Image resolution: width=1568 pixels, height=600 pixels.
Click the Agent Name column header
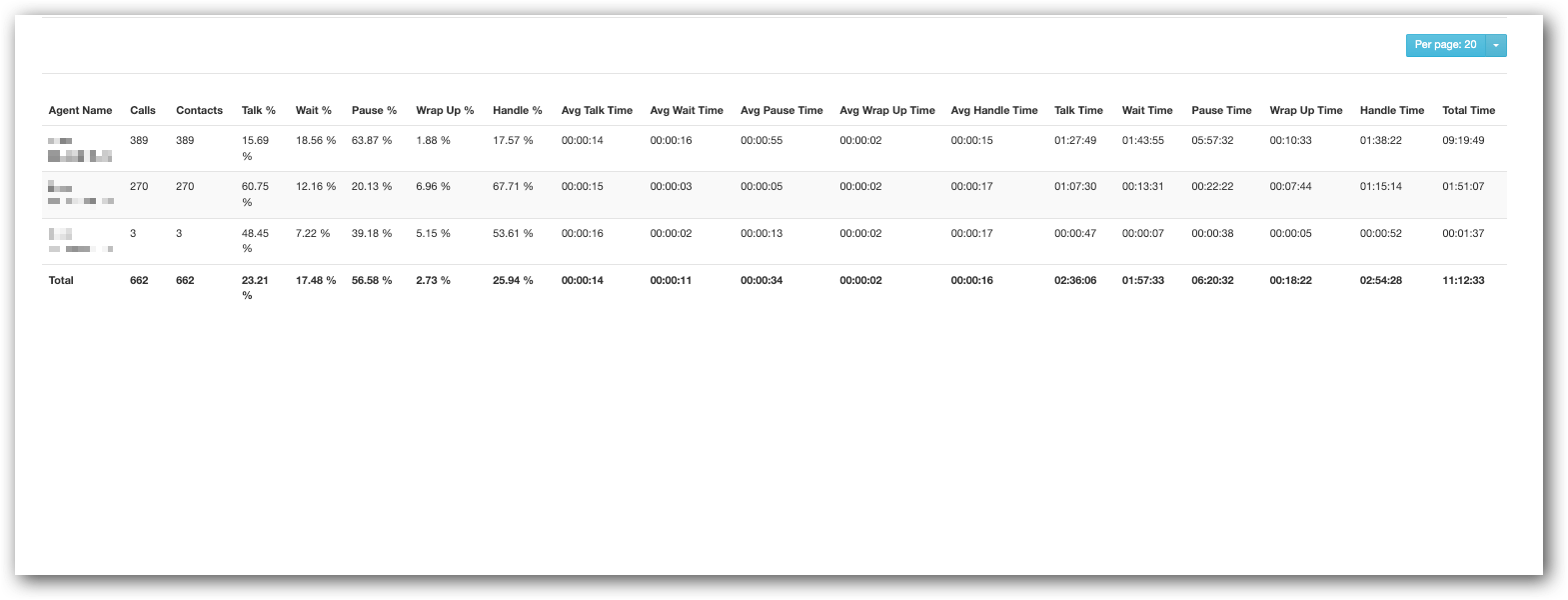80,111
